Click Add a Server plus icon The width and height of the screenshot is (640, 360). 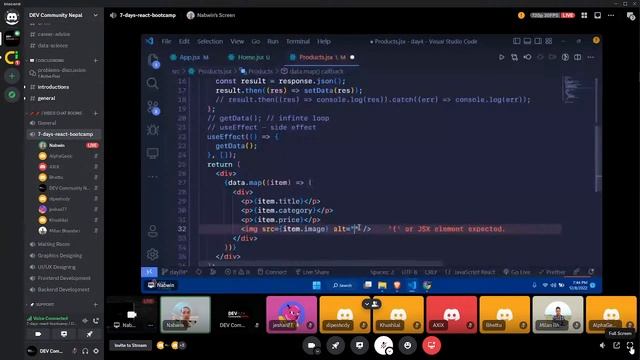(x=12, y=76)
